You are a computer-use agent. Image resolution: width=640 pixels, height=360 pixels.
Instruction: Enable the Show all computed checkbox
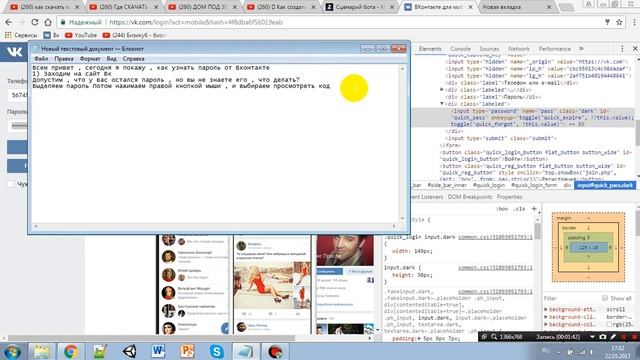pyautogui.click(x=605, y=298)
